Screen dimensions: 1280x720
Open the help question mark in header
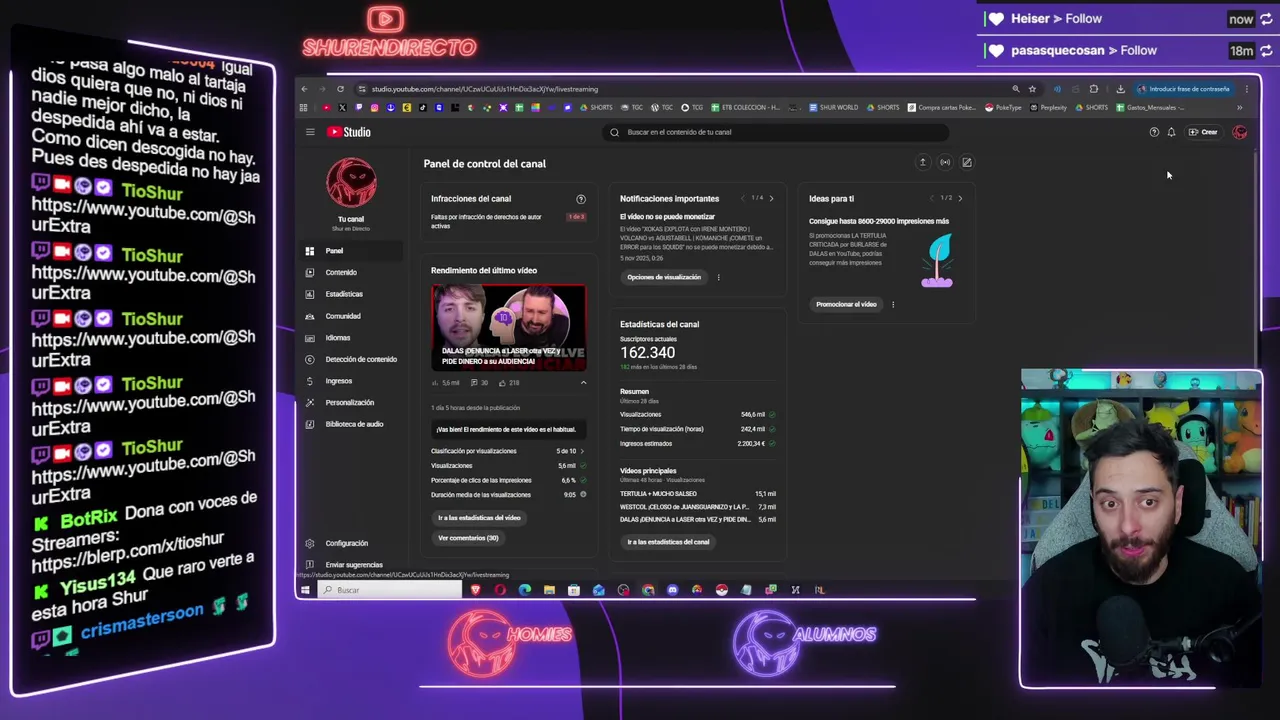1154,132
